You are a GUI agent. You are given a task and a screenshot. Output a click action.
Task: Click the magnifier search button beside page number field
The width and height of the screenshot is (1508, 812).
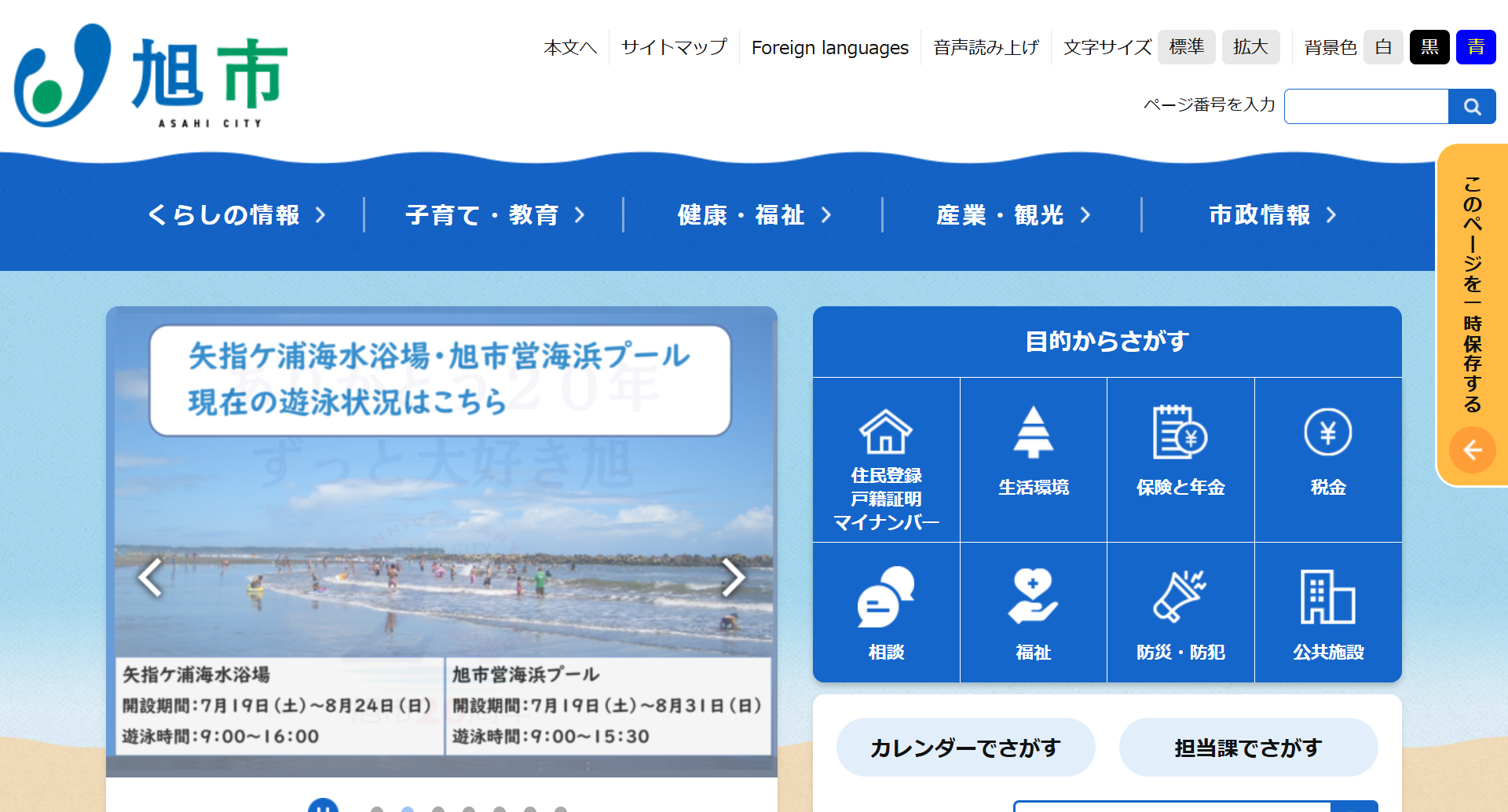click(x=1472, y=107)
